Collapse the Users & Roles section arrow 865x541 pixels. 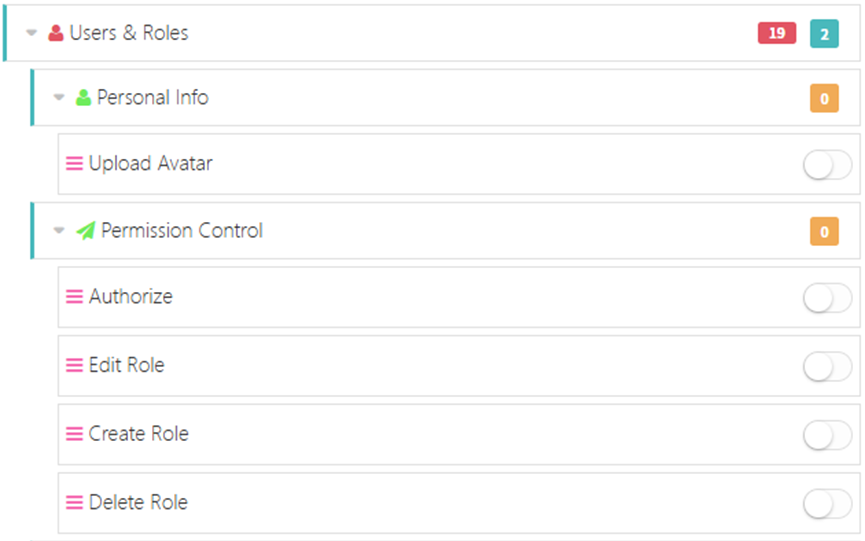pos(32,33)
